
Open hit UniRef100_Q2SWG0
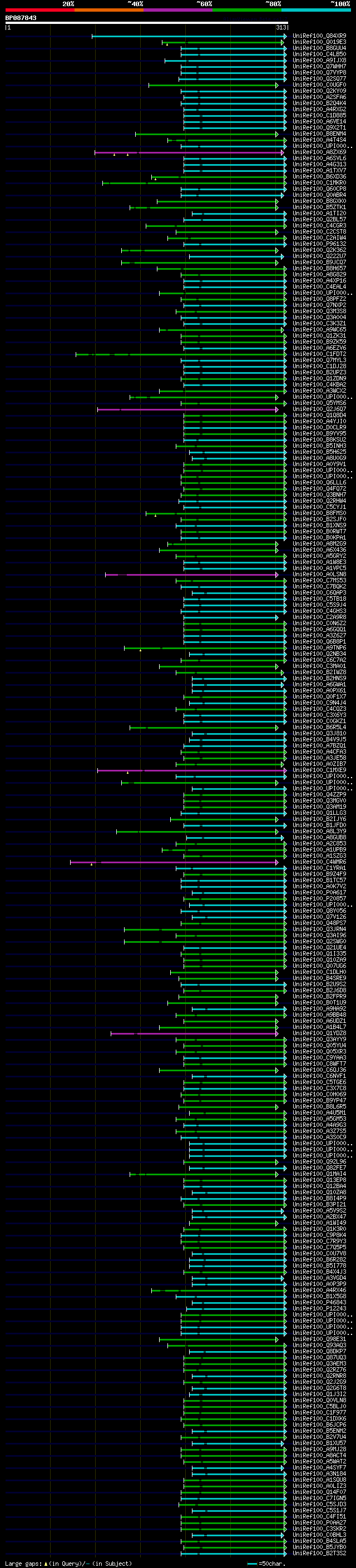tap(319, 942)
